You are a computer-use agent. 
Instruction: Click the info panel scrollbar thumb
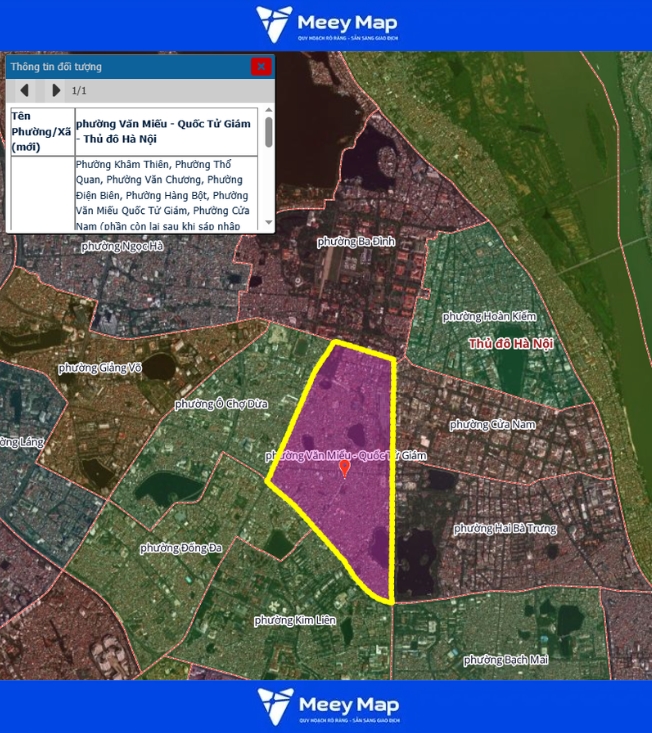pos(268,132)
